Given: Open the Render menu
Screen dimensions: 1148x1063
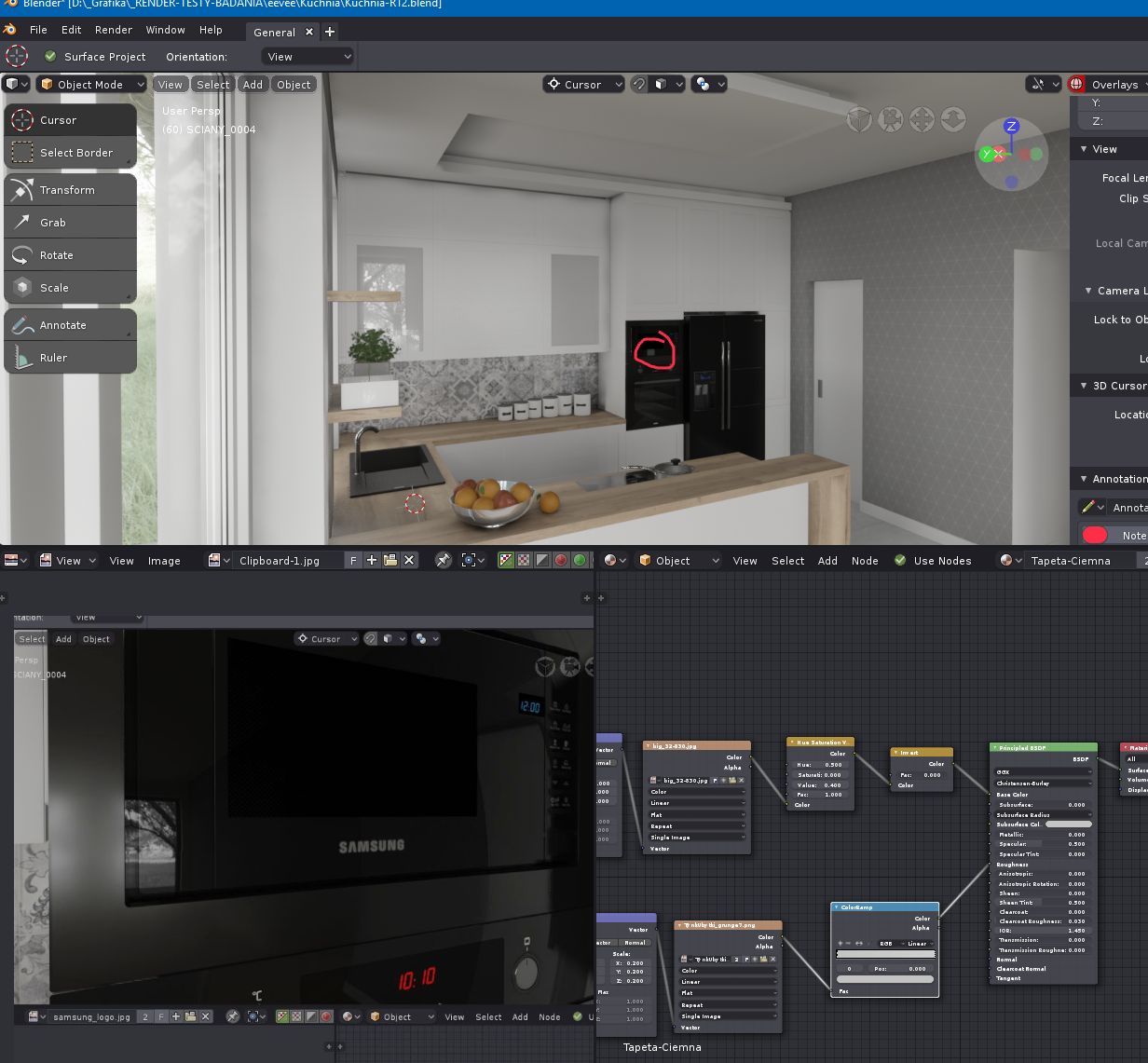Looking at the screenshot, I should [x=114, y=30].
